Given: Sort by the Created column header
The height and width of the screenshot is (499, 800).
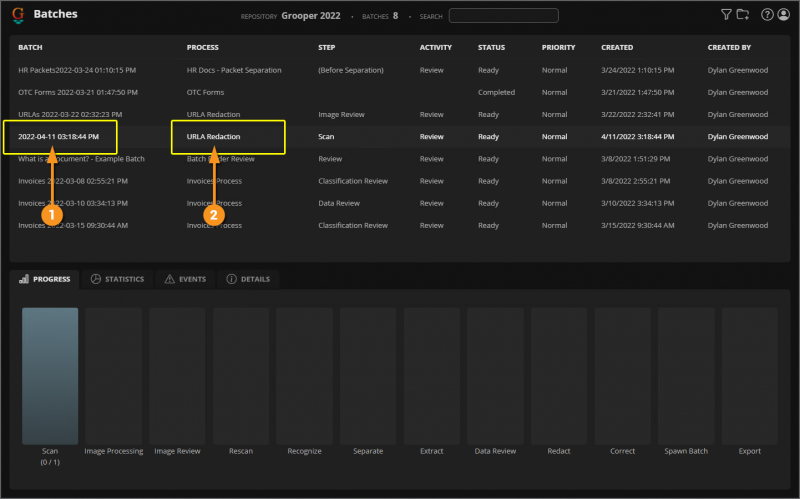Looking at the screenshot, I should coord(617,47).
